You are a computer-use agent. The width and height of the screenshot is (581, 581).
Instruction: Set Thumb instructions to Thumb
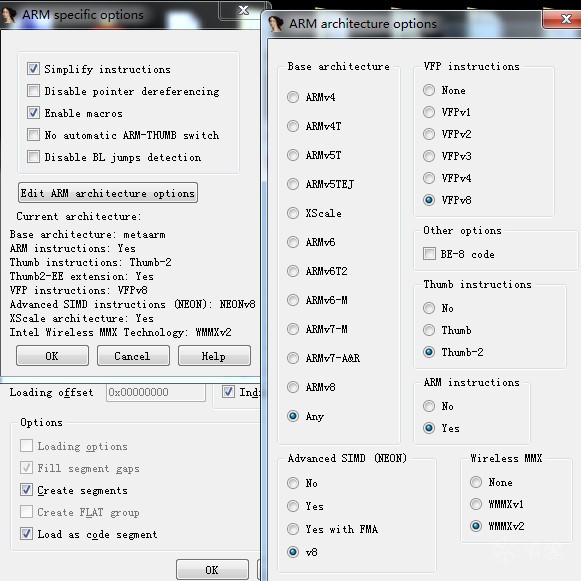pos(429,330)
